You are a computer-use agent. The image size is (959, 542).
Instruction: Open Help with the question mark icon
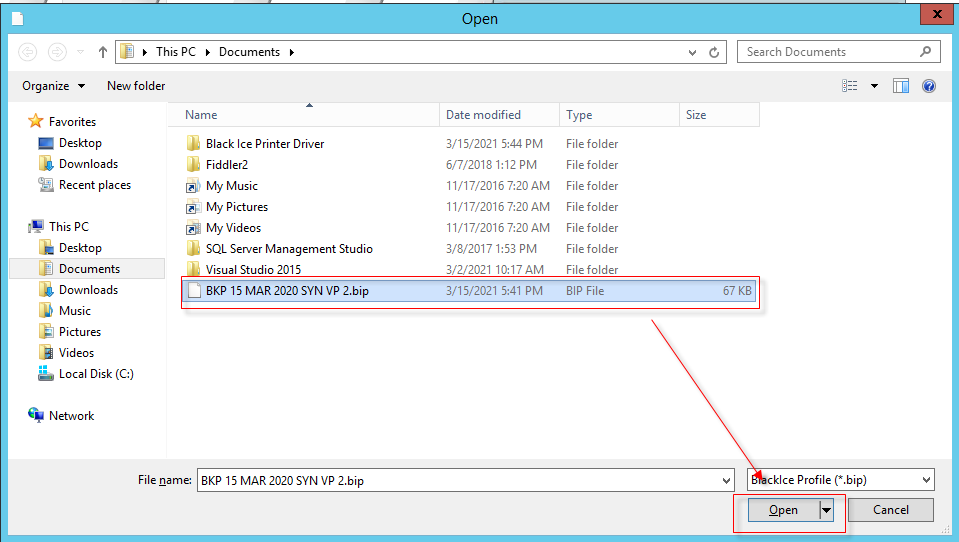point(928,86)
